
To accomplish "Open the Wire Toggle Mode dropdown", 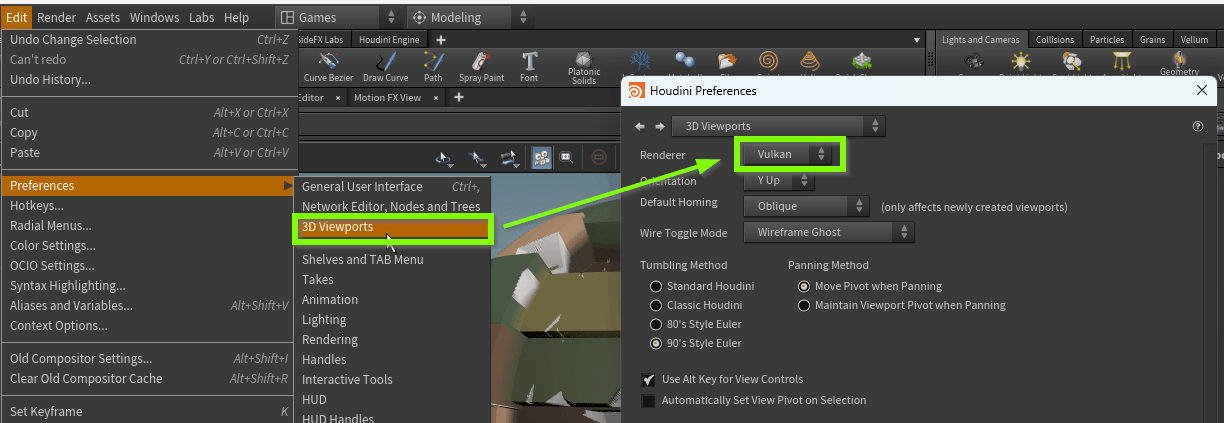I will pyautogui.click(x=829, y=232).
